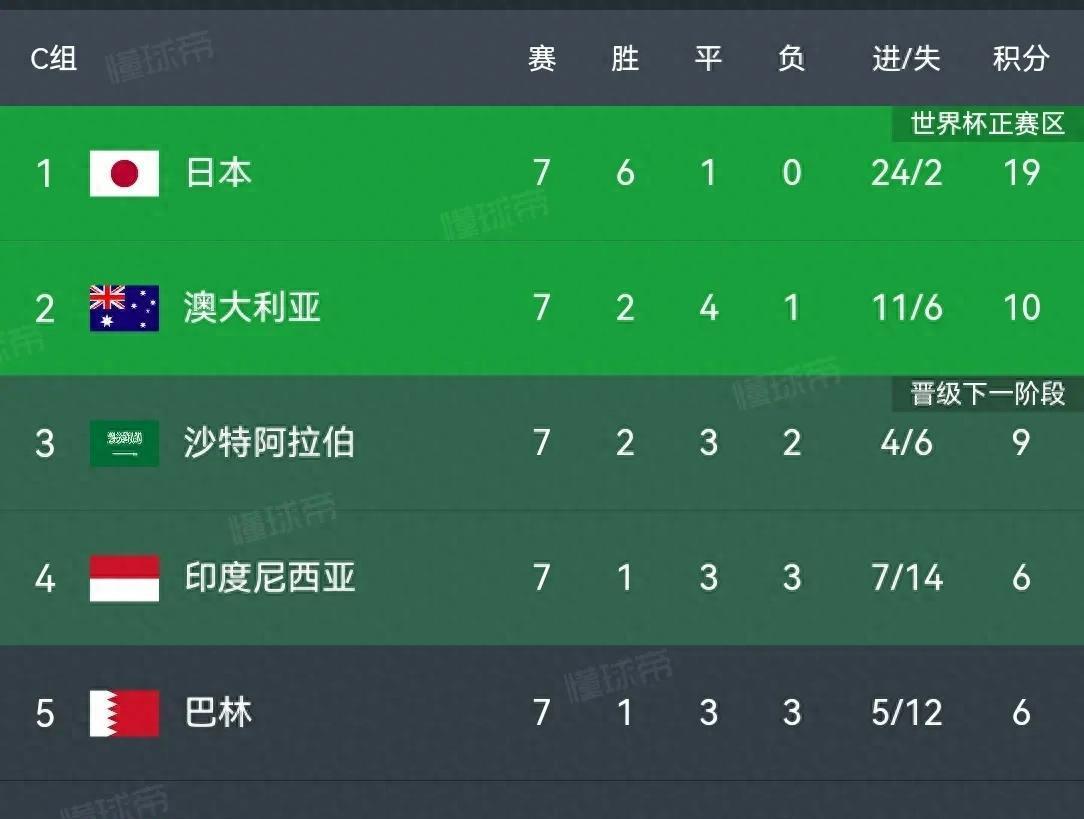The image size is (1084, 819).
Task: Click the Australia flag icon
Action: pos(124,308)
